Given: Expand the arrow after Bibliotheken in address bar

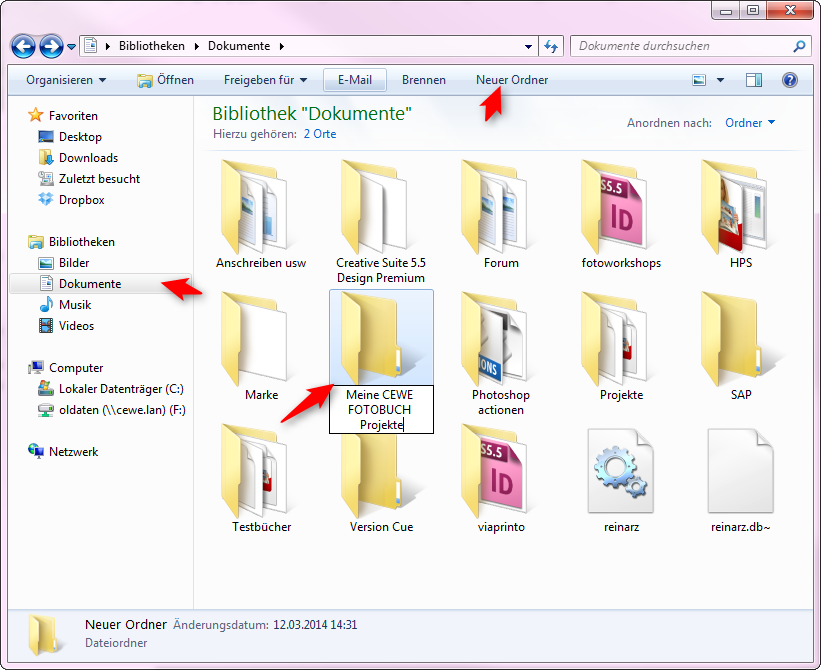Looking at the screenshot, I should pyautogui.click(x=197, y=46).
